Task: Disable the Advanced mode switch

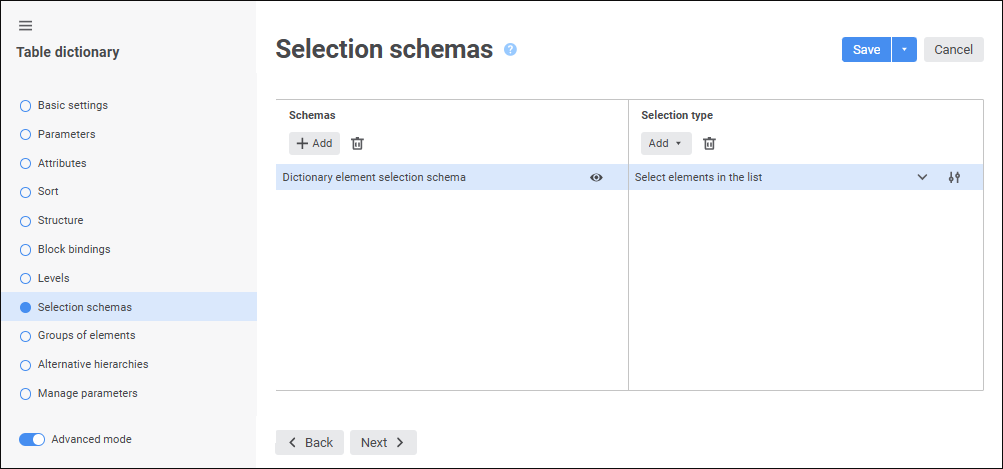Action: [x=32, y=440]
